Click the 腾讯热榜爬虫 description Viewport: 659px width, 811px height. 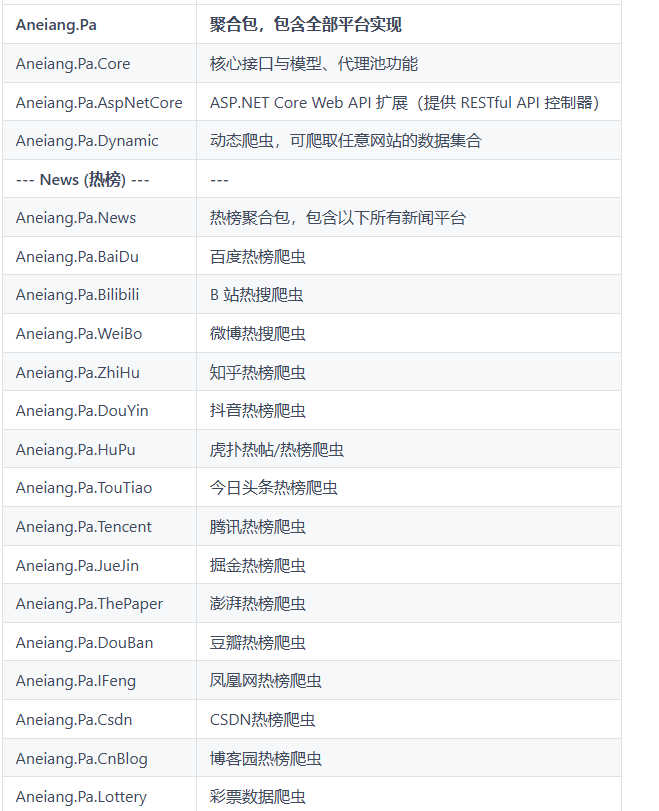coord(258,527)
